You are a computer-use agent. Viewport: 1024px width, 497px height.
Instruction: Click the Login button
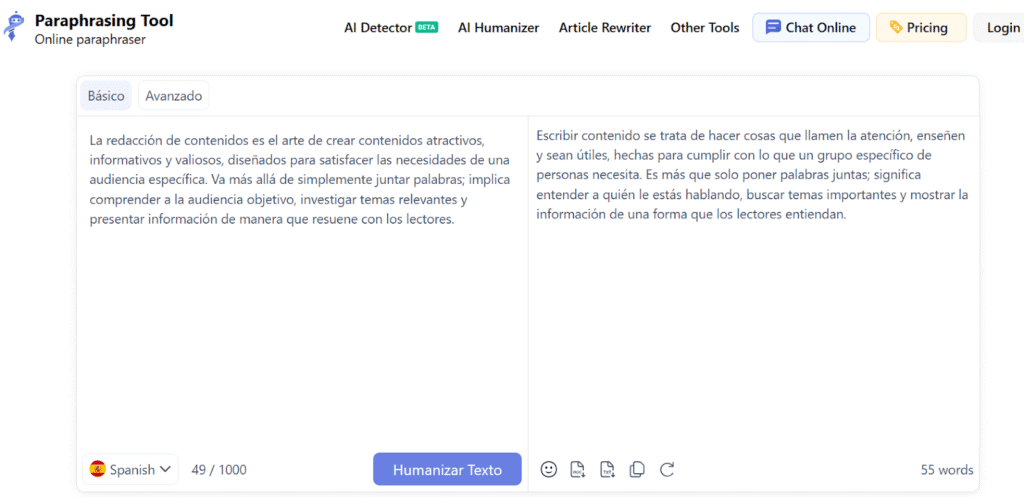pyautogui.click(x=1002, y=28)
